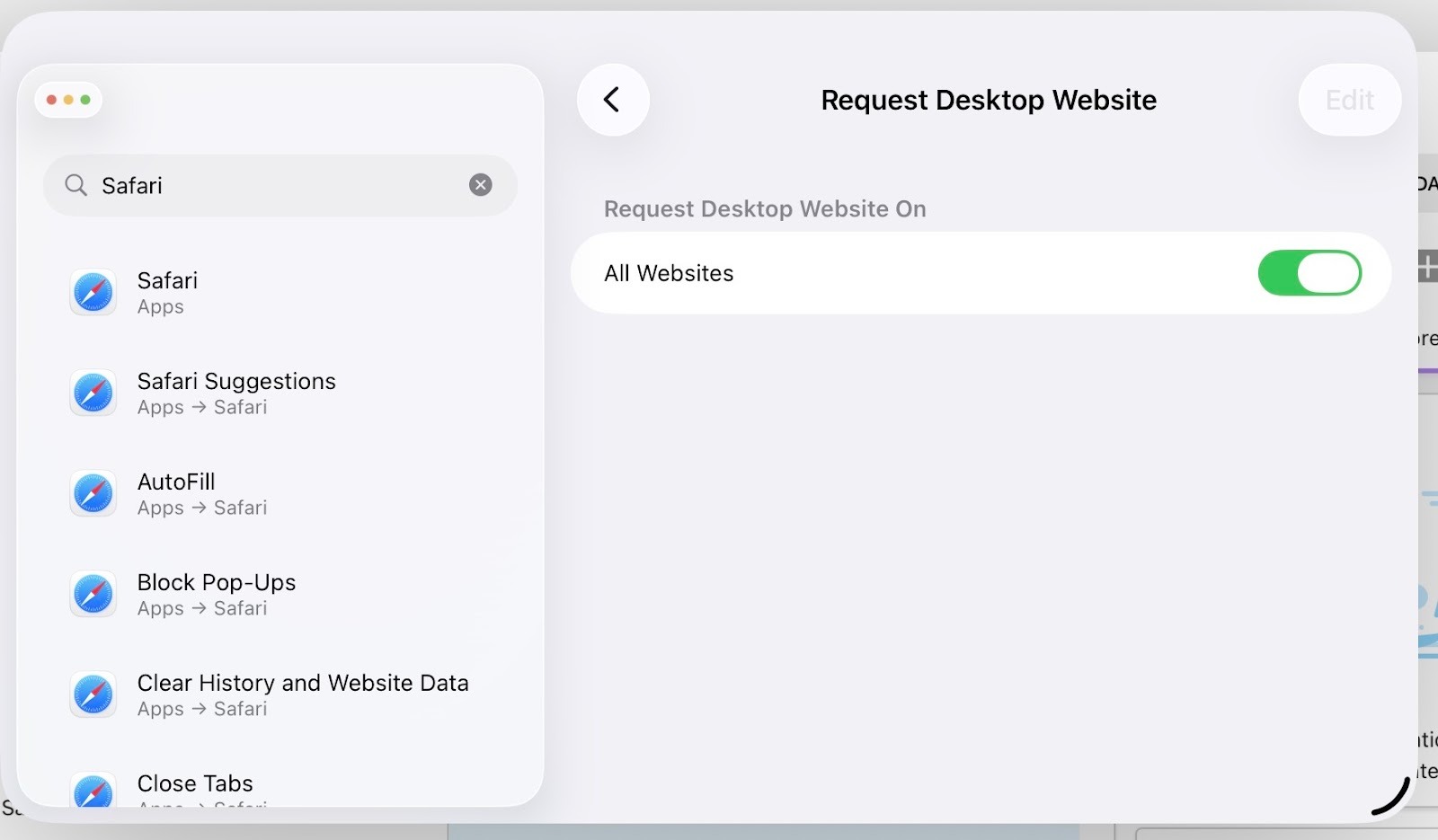Click the yellow minimize window button

68,100
